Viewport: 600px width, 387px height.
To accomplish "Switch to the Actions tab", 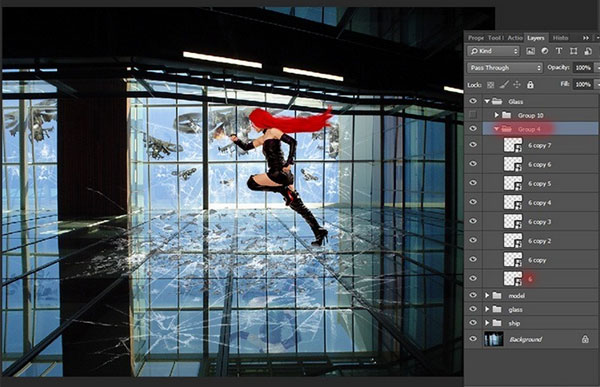I will point(515,38).
